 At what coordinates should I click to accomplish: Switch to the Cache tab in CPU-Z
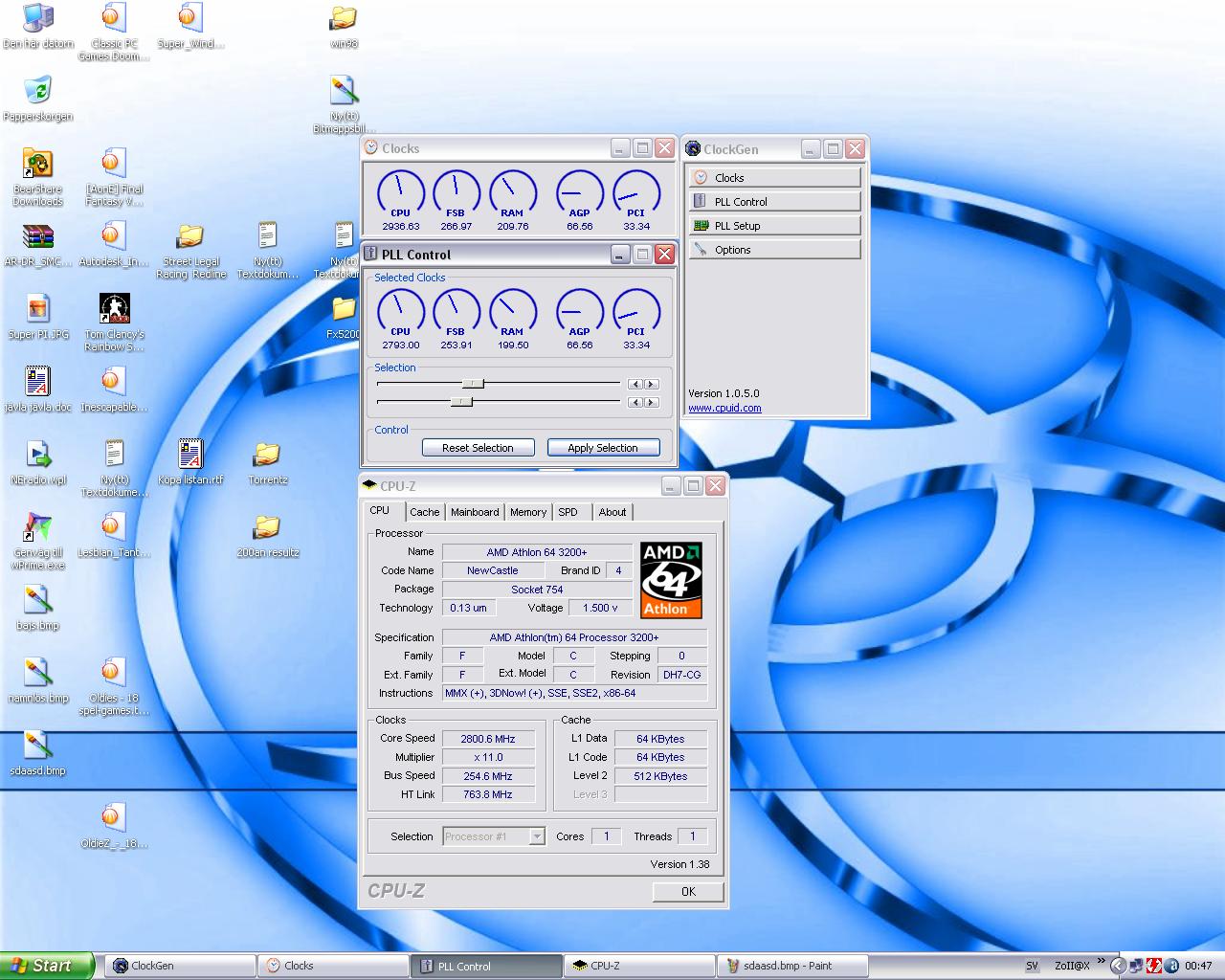click(424, 512)
